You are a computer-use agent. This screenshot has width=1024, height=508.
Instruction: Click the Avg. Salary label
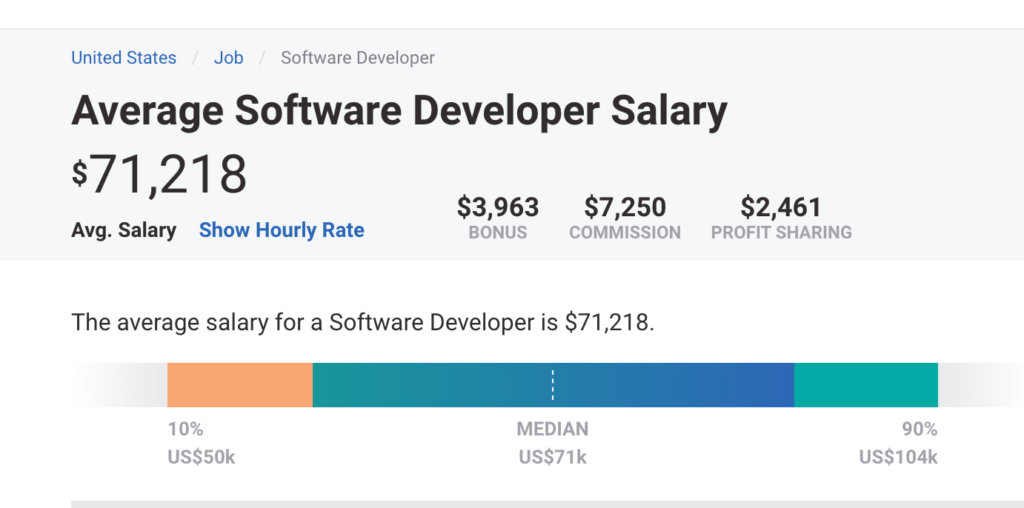(x=124, y=230)
